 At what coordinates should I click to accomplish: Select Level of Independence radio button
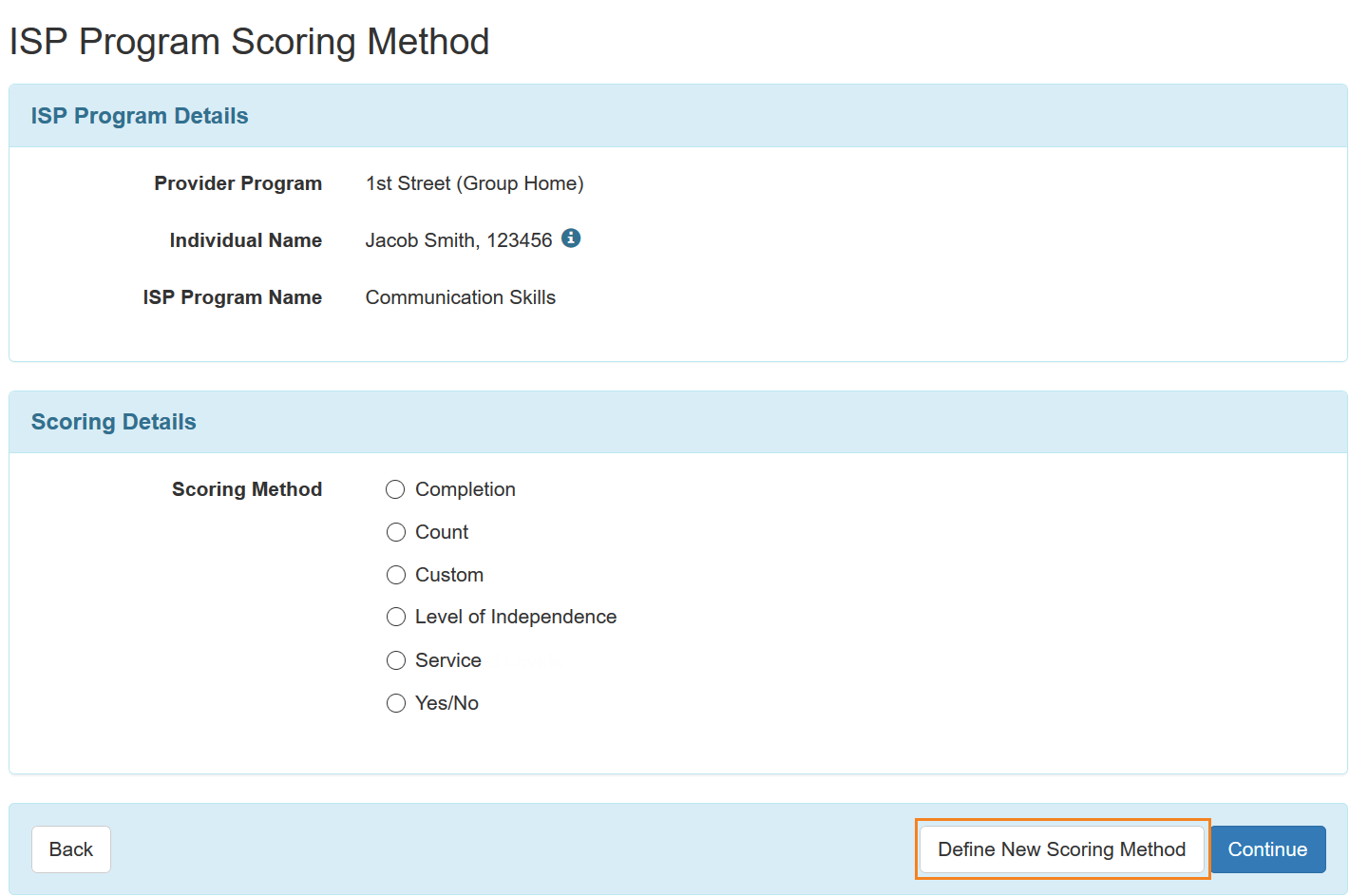396,618
